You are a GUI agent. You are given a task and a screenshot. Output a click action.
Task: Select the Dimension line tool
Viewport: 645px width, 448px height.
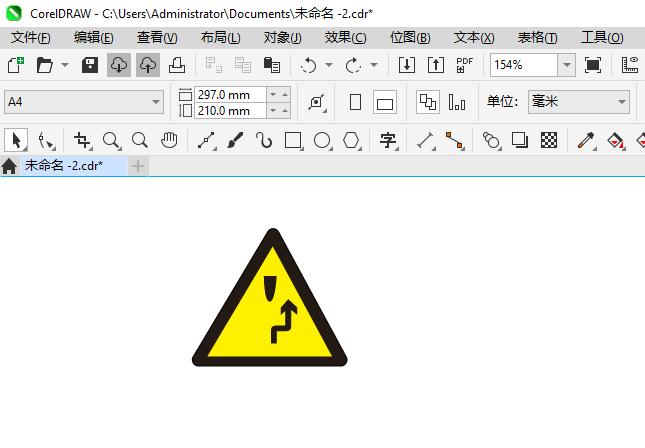pos(426,141)
